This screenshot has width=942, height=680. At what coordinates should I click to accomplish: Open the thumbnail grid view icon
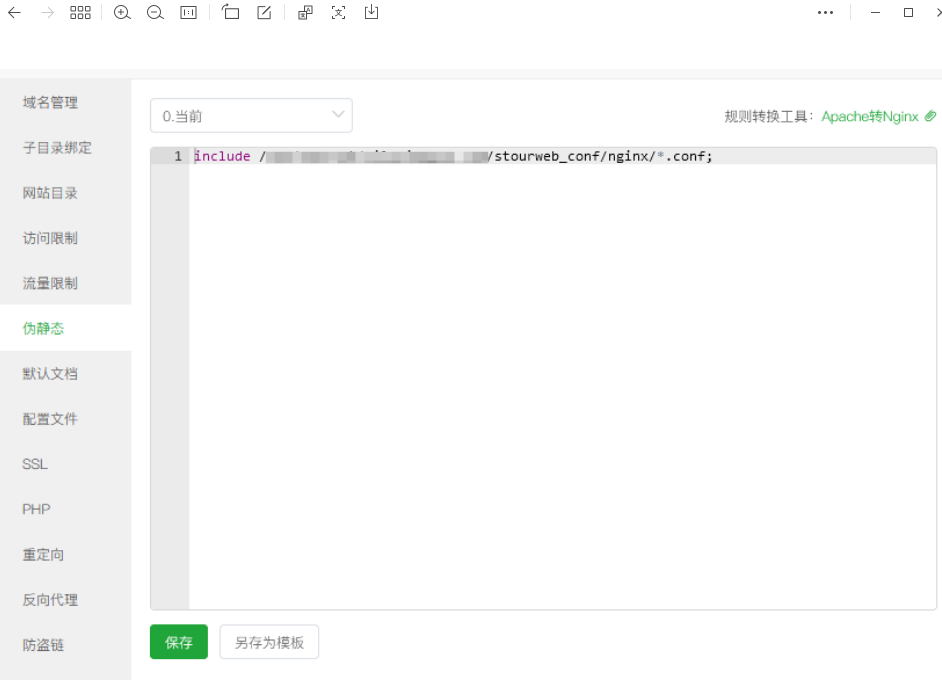(80, 13)
